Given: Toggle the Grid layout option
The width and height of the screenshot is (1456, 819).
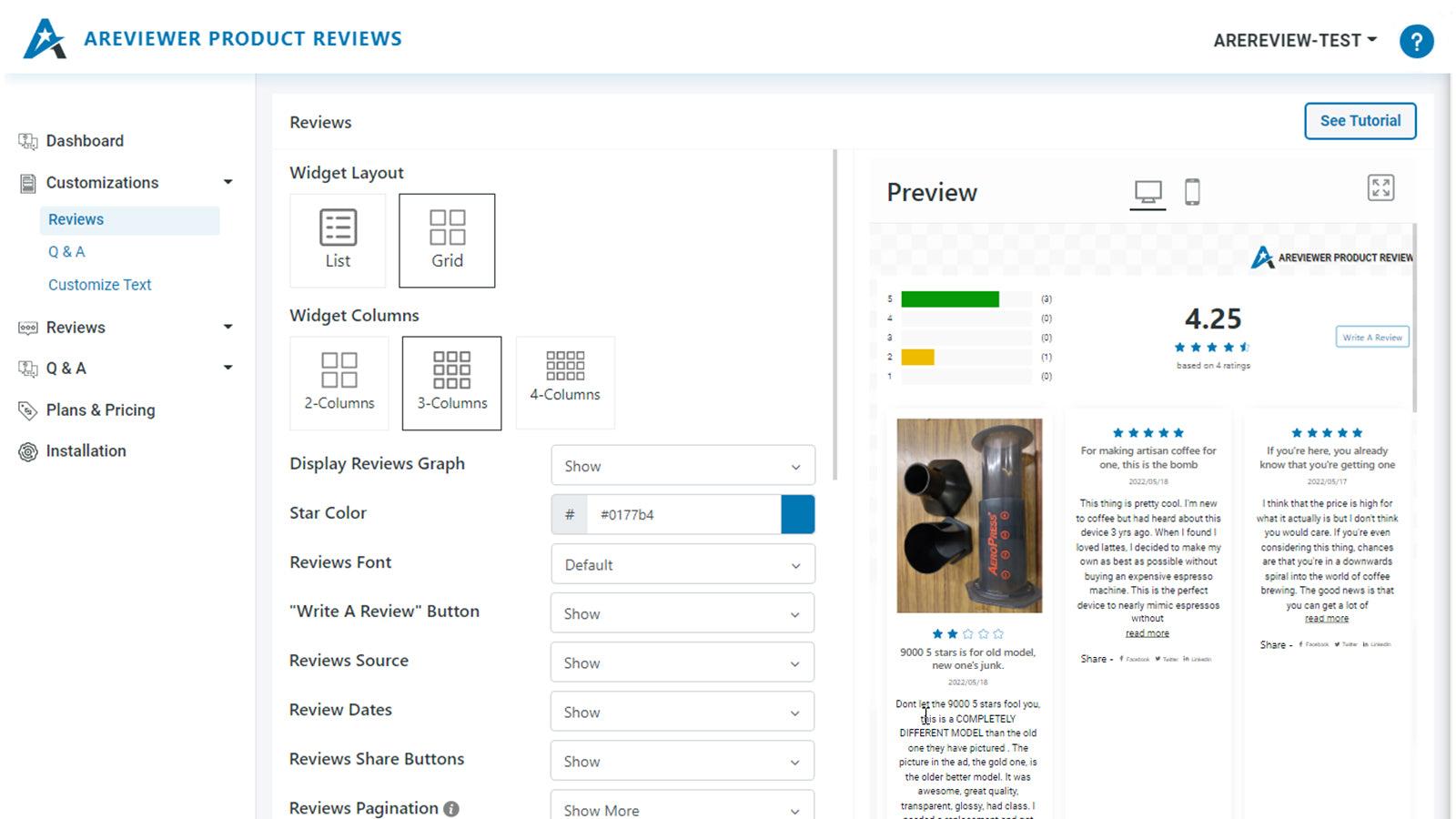Looking at the screenshot, I should (447, 238).
